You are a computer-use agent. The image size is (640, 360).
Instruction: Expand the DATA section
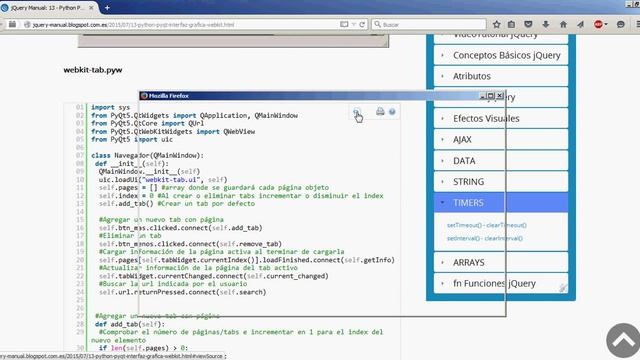click(501, 161)
